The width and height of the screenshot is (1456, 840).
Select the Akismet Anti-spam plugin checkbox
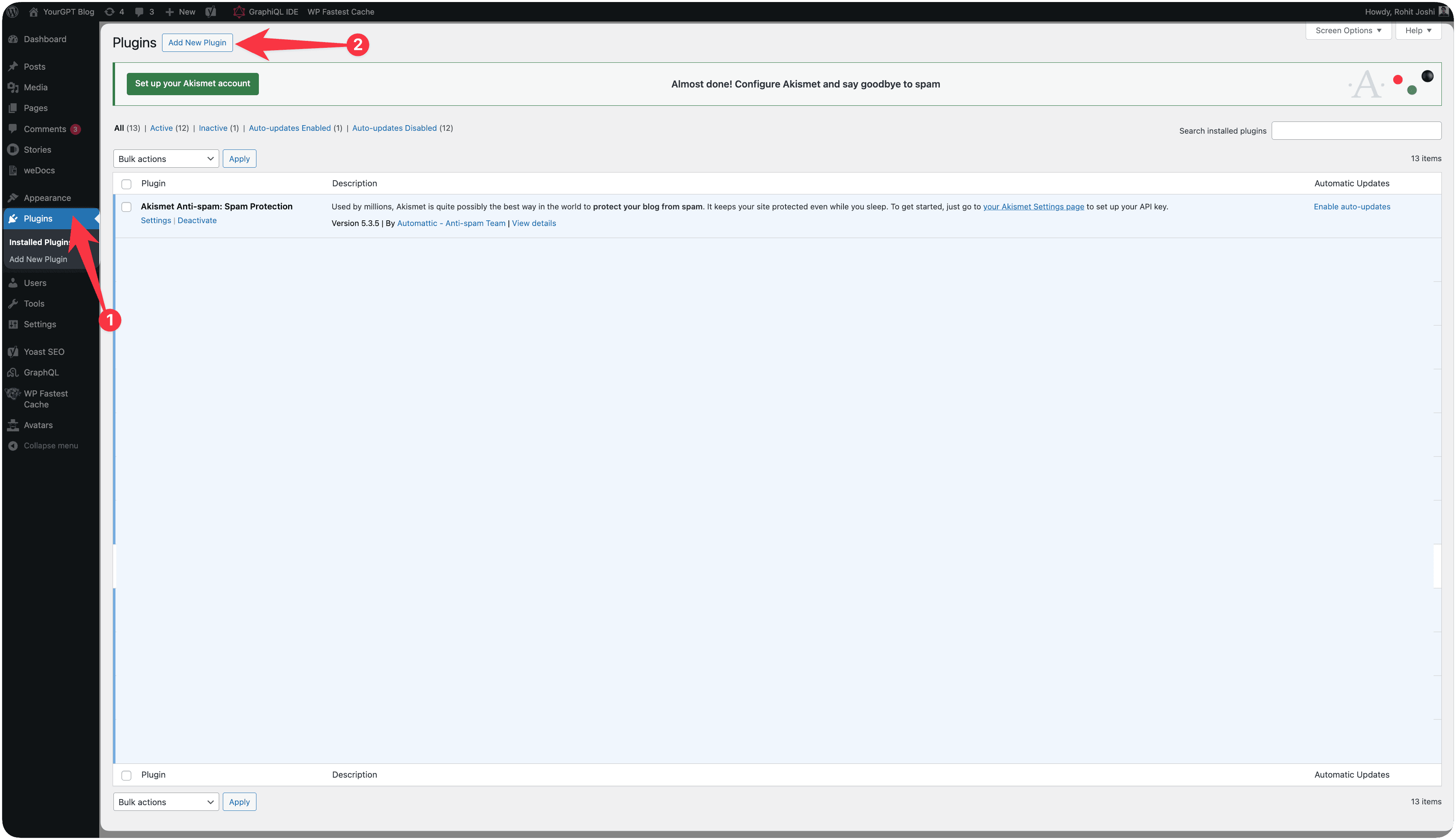click(x=126, y=207)
